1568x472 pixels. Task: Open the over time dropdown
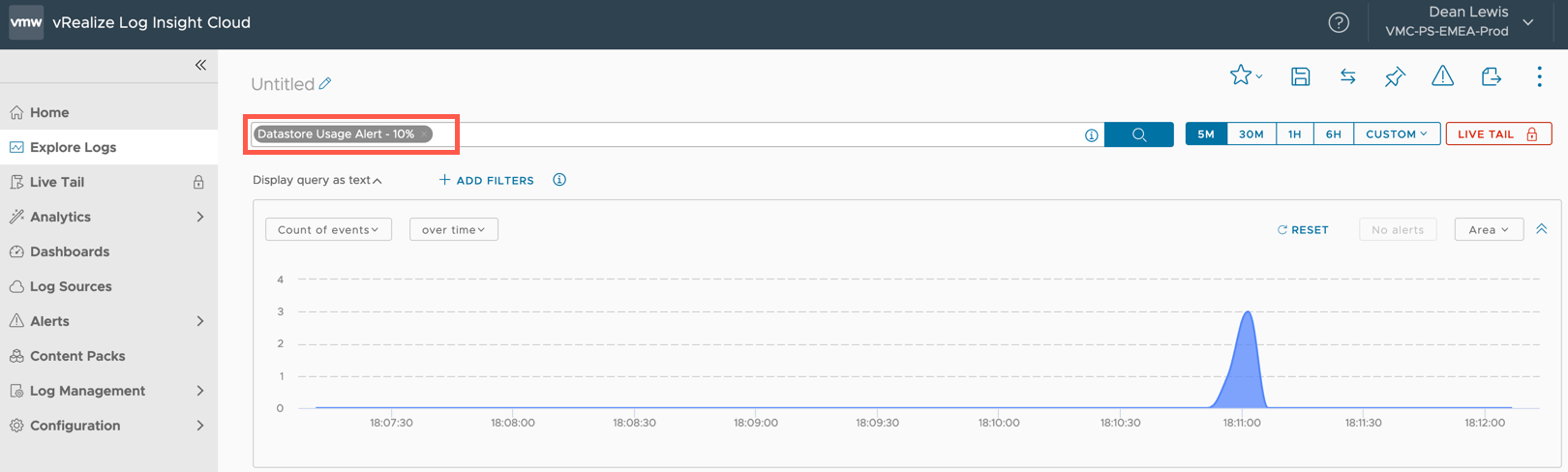click(453, 229)
